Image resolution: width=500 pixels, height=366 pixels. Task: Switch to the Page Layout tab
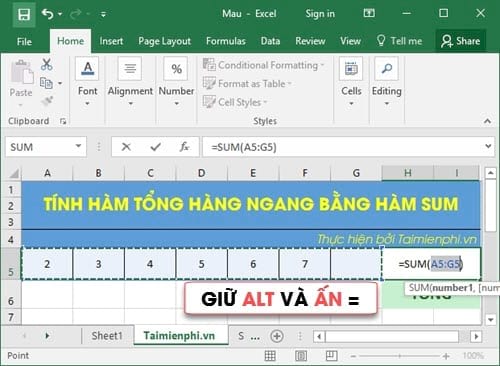click(x=164, y=41)
